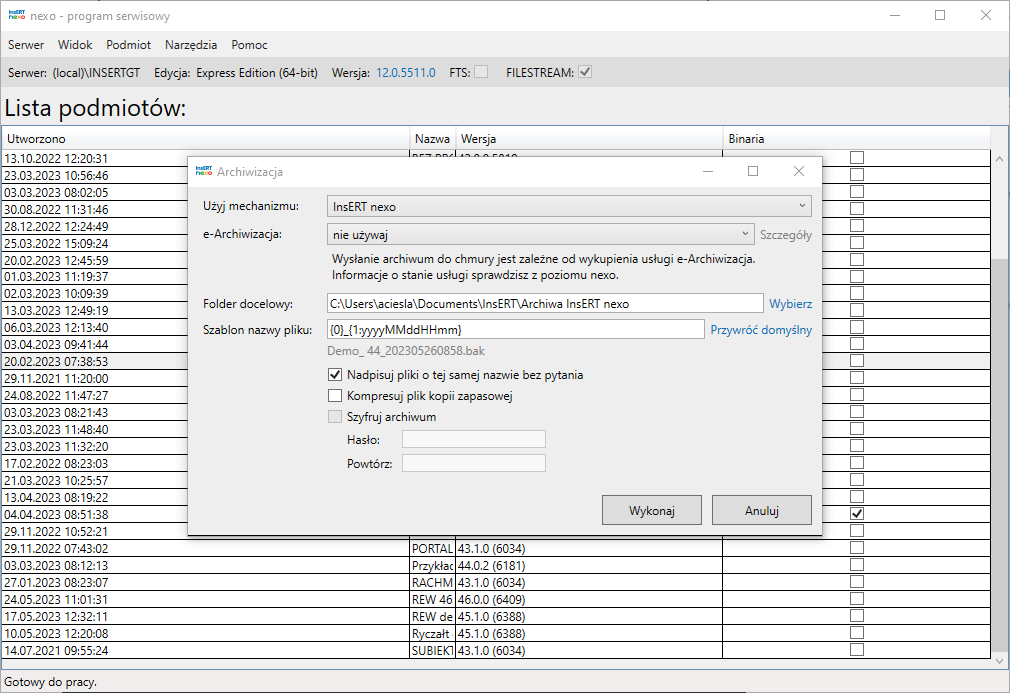Uncheck Nadpisuj pliki o tej samej nazwie
1010x693 pixels.
tap(335, 375)
